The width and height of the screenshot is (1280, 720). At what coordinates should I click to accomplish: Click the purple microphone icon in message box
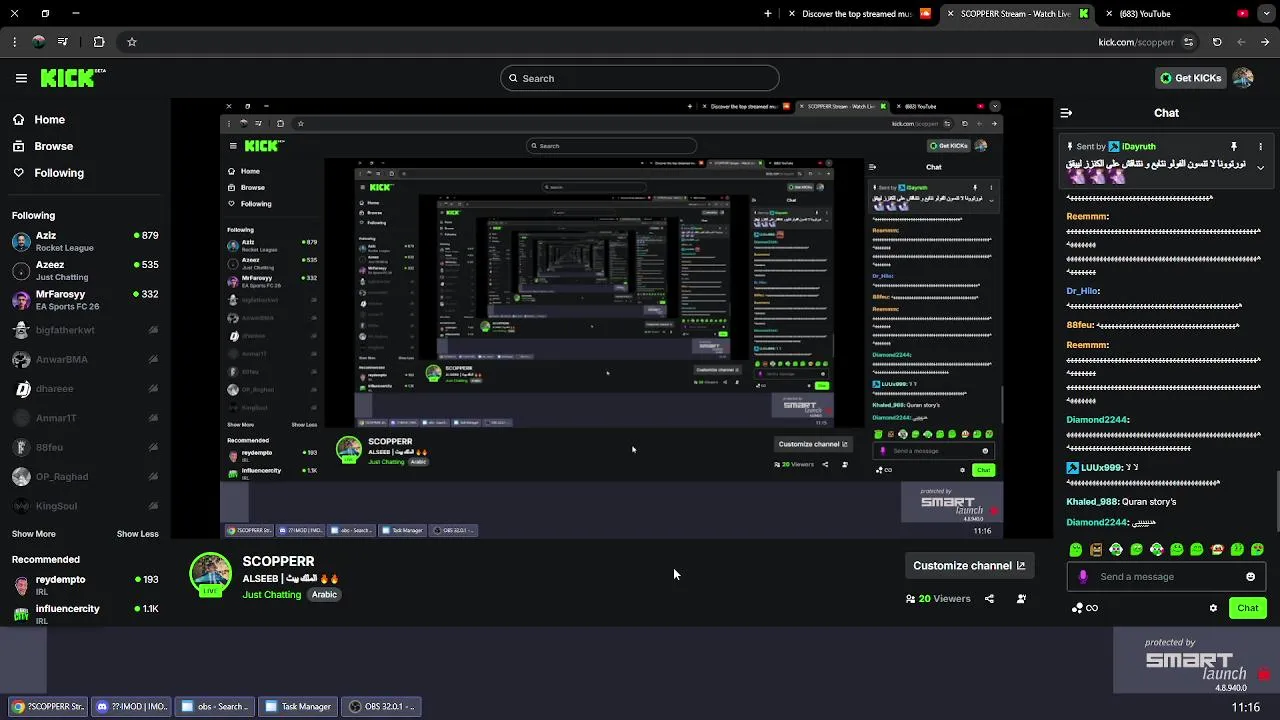1083,577
